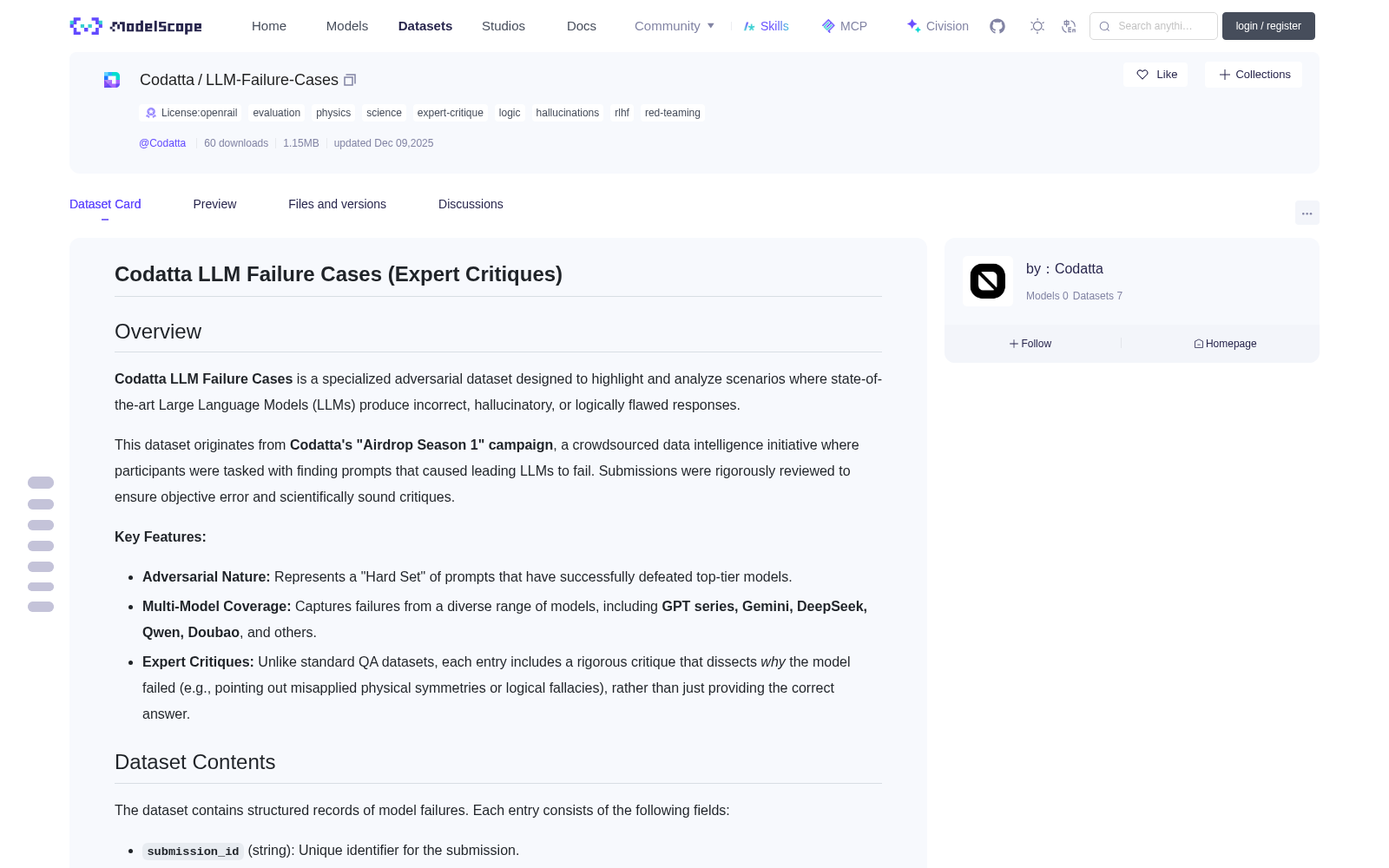This screenshot has height=868, width=1389.
Task: Select the Dataset Card tab
Action: coord(105,204)
